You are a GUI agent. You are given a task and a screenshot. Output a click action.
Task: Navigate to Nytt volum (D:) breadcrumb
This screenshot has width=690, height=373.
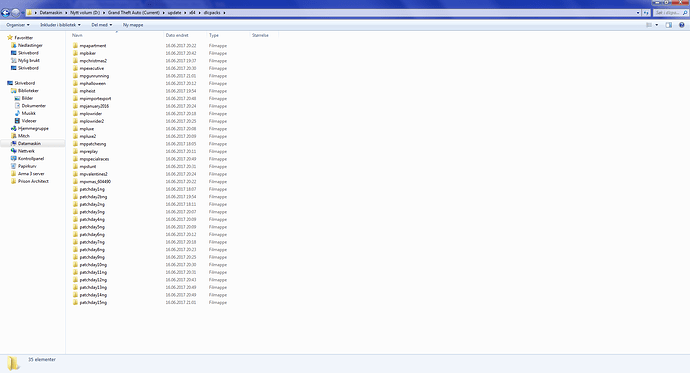(x=85, y=13)
